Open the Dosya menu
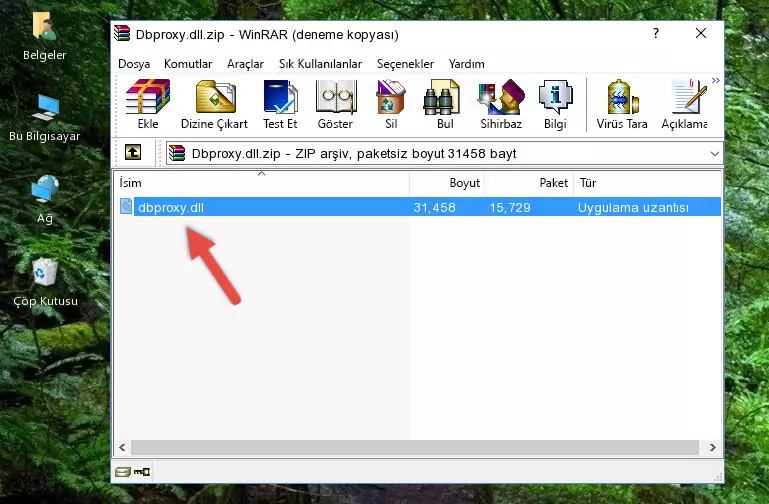This screenshot has width=769, height=504. 134,64
